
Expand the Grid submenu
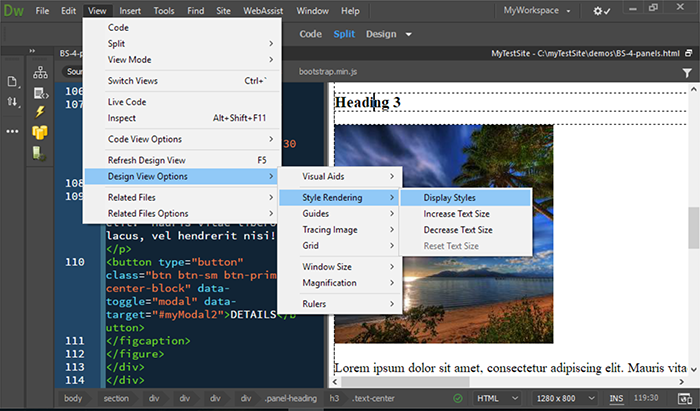click(340, 245)
